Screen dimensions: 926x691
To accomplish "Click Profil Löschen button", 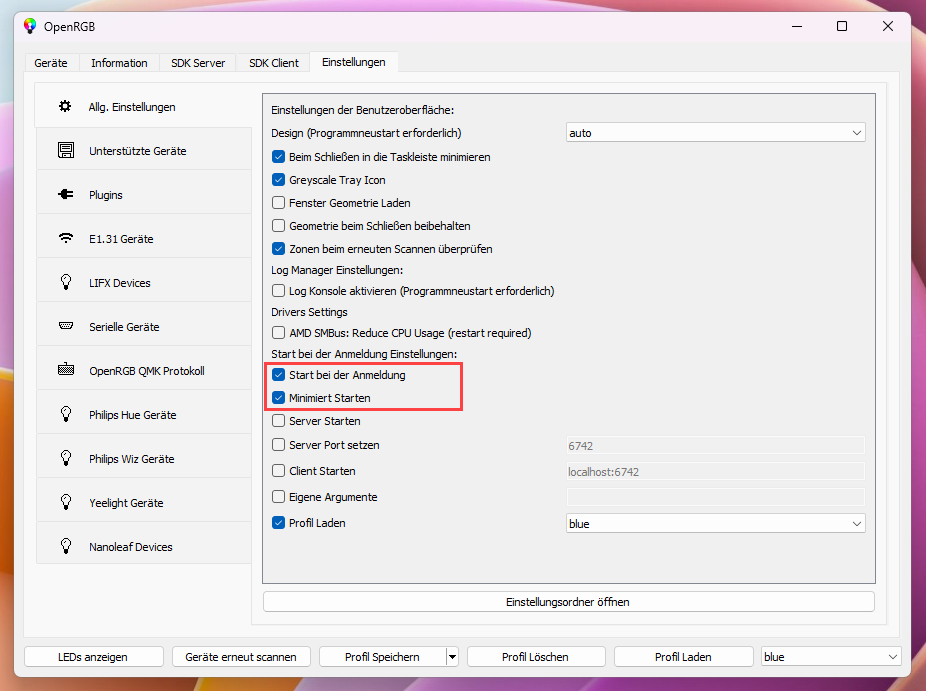I will (x=536, y=657).
